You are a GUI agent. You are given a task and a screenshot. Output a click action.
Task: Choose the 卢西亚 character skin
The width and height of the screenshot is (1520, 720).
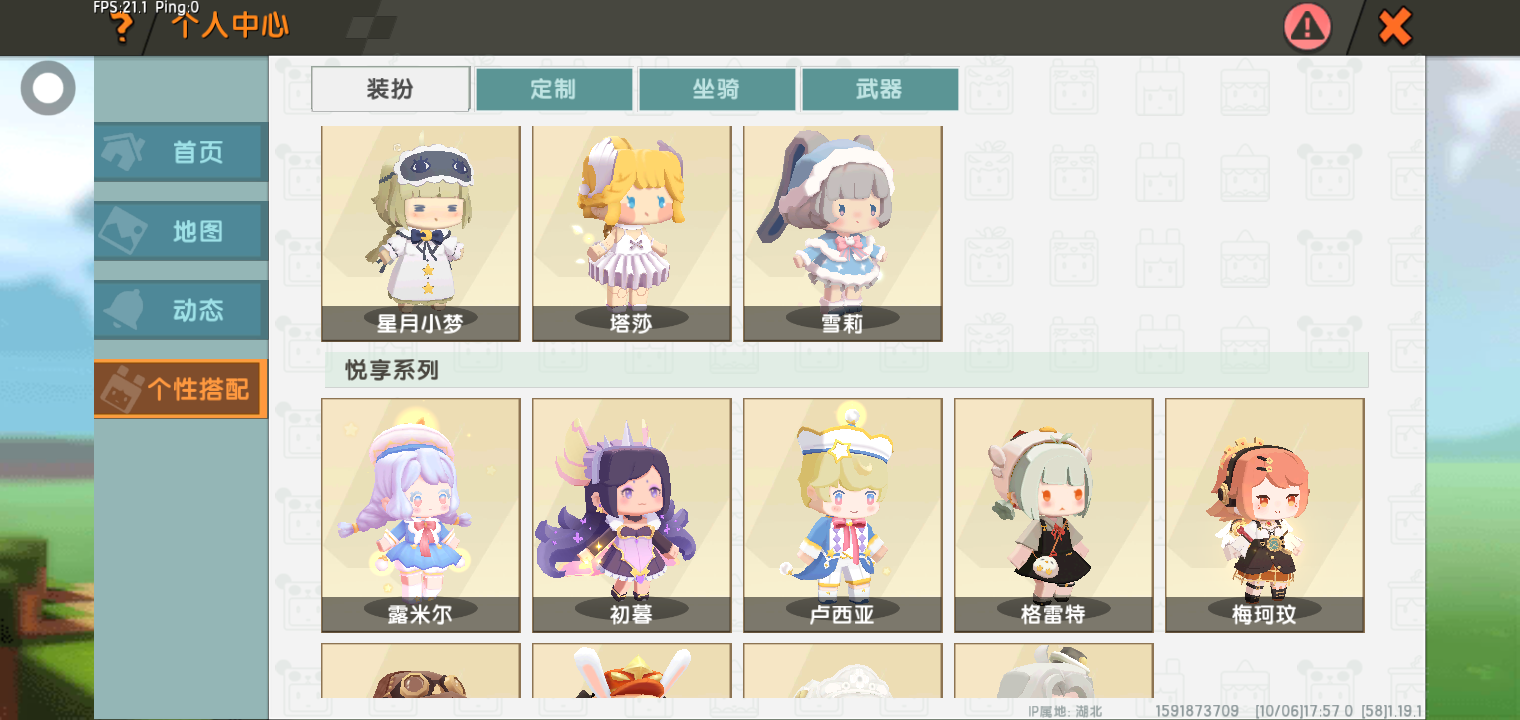843,515
